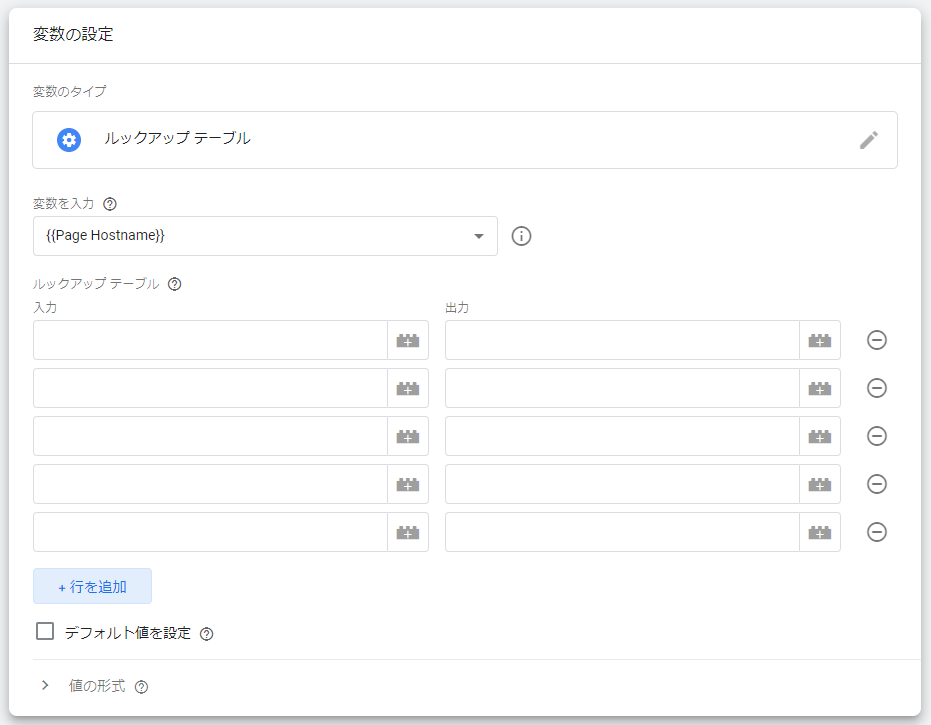Expand the 値の形式 section
Image resolution: width=931 pixels, height=725 pixels.
coord(45,686)
